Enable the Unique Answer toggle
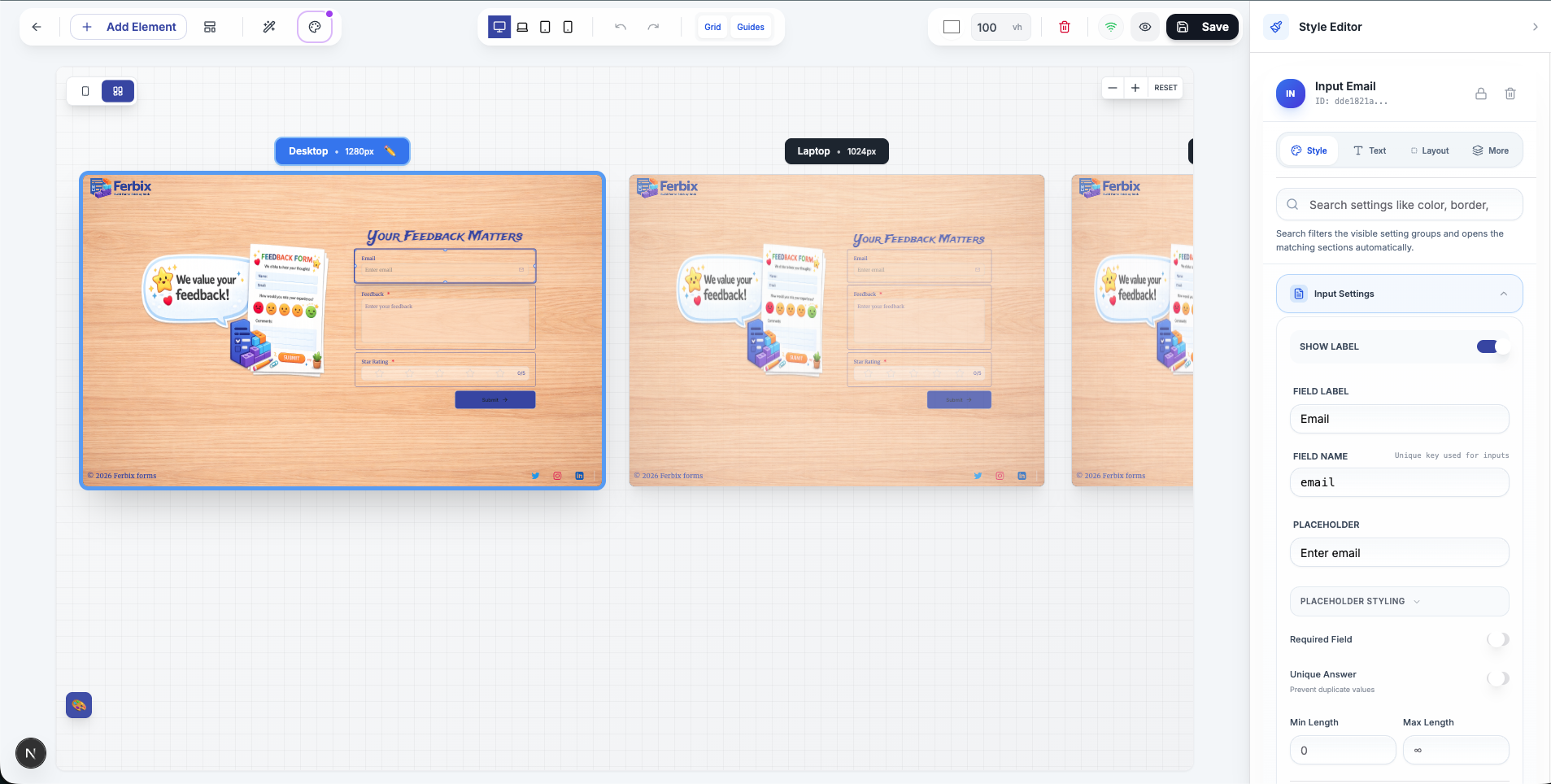This screenshot has height=784, width=1551. pyautogui.click(x=1498, y=678)
